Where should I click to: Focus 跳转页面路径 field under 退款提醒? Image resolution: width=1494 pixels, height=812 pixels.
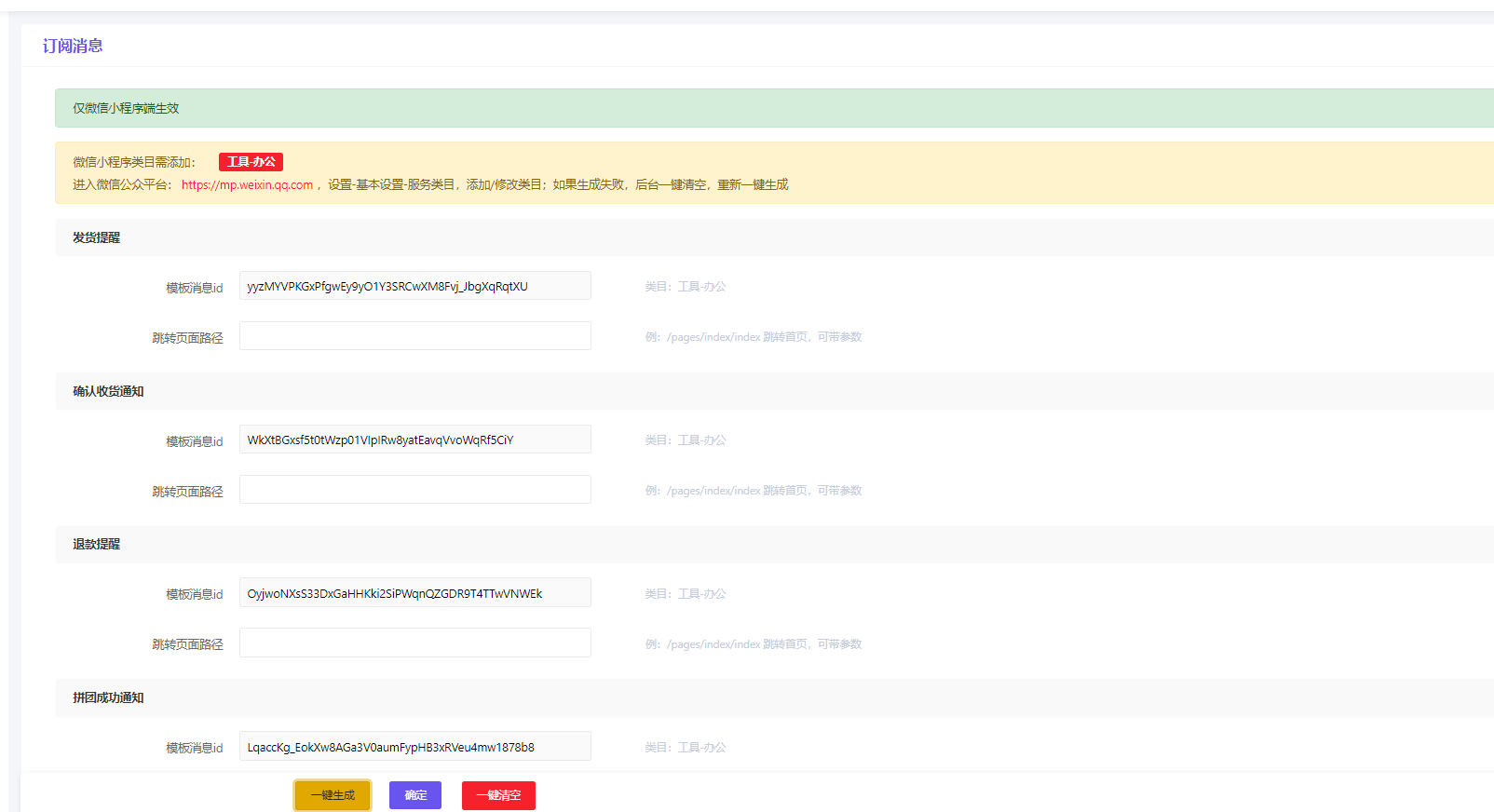[x=415, y=643]
